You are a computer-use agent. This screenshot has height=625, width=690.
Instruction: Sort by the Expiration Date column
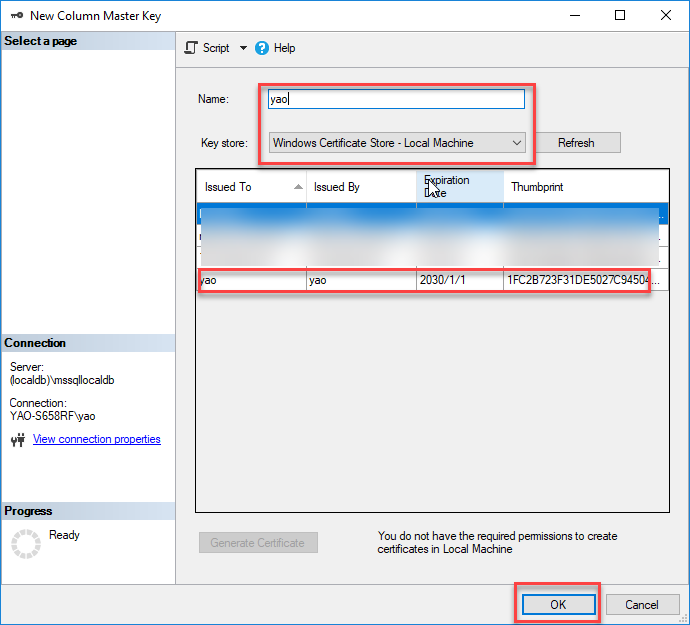point(460,187)
